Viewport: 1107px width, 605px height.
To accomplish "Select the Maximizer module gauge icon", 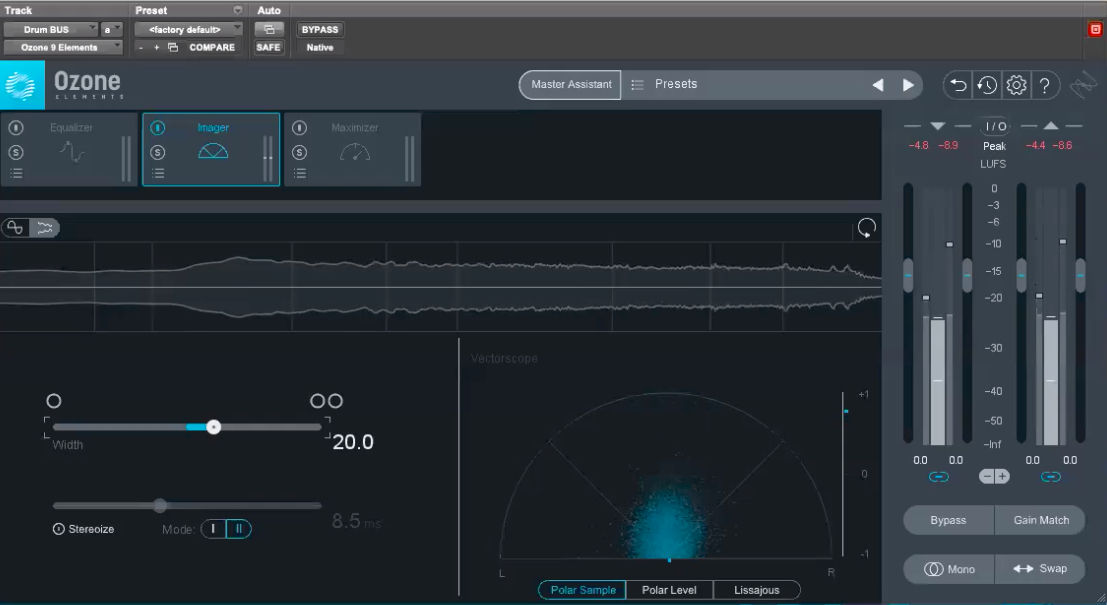I will (354, 152).
